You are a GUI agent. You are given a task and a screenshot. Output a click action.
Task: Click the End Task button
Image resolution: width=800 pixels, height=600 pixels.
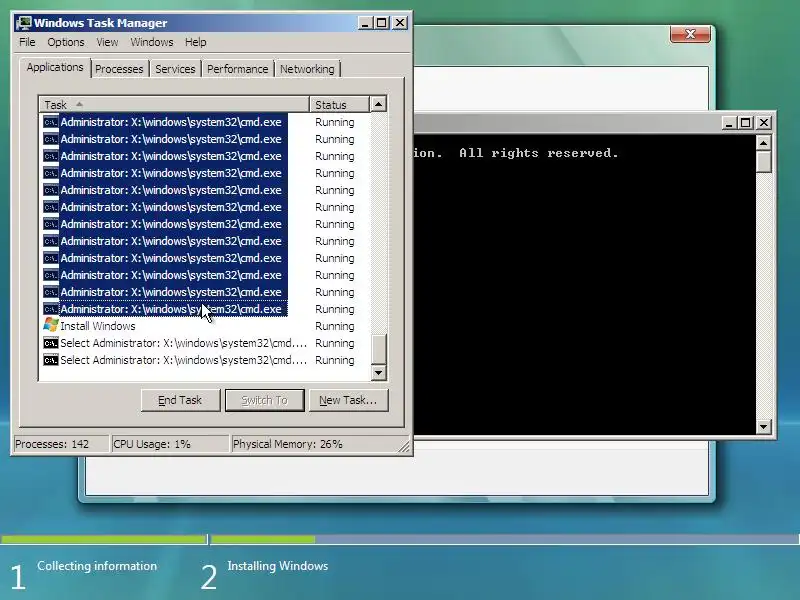[x=180, y=400]
